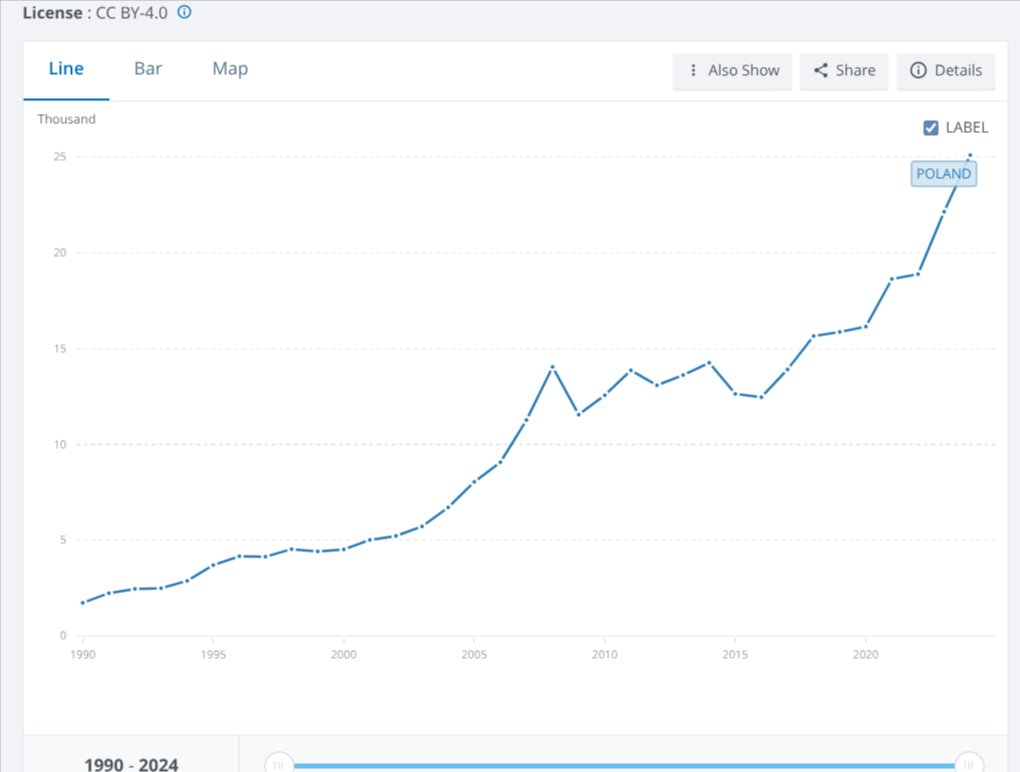Click the 1990 - 2024 range text
The image size is (1020, 772).
click(x=131, y=764)
